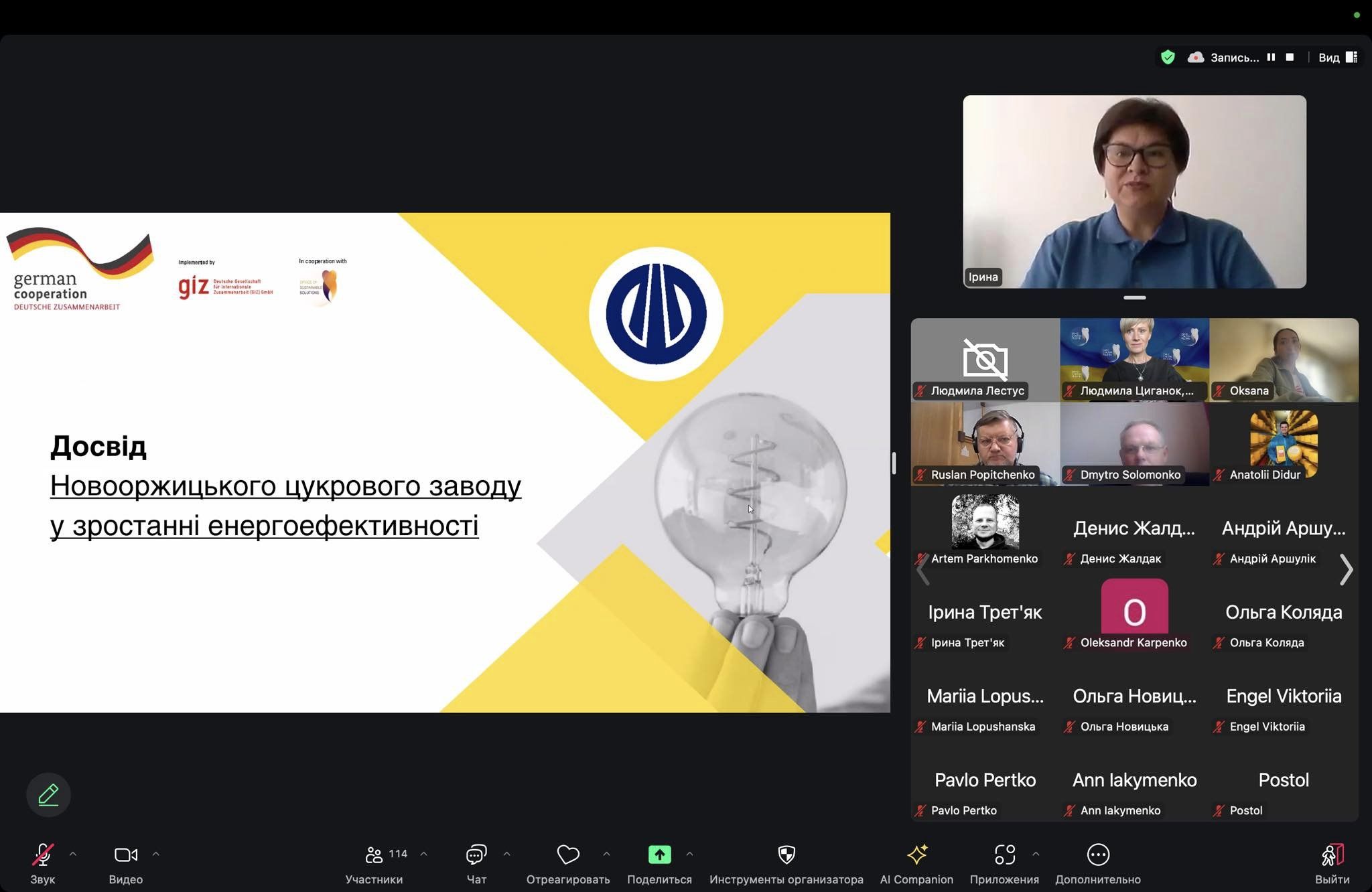The height and width of the screenshot is (892, 1372).
Task: Click the annotation pencil button
Action: click(48, 795)
